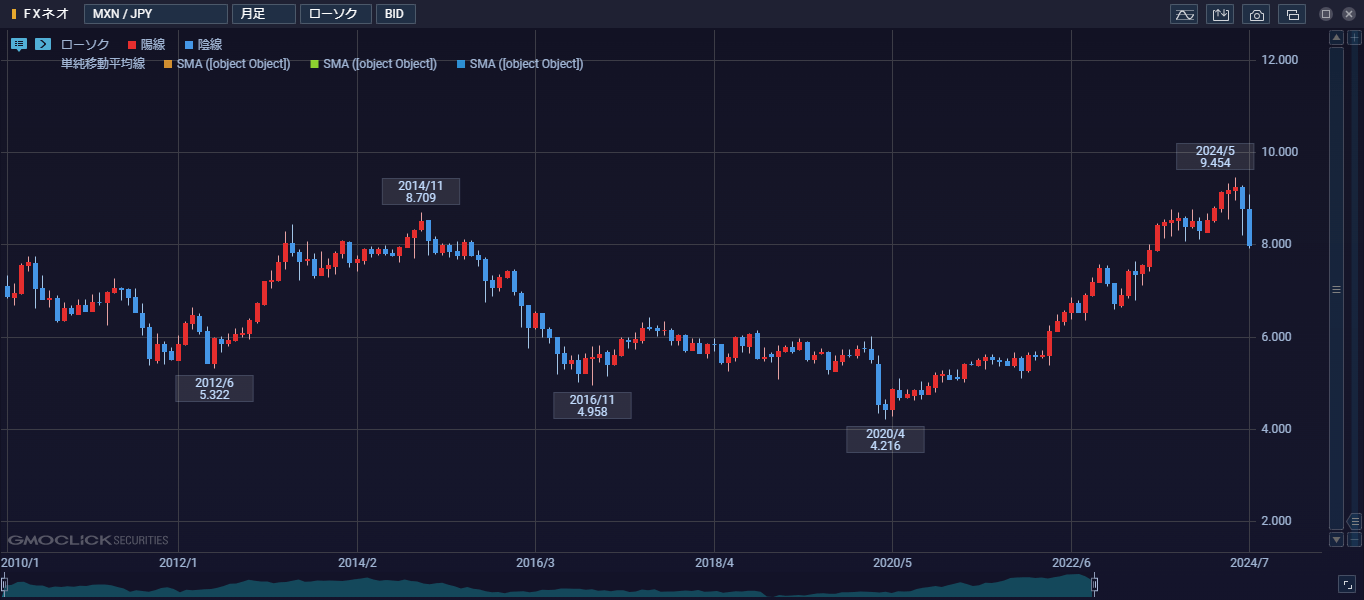Collapse legend with the arrow chevron icon
Image resolution: width=1364 pixels, height=600 pixels.
click(x=43, y=44)
